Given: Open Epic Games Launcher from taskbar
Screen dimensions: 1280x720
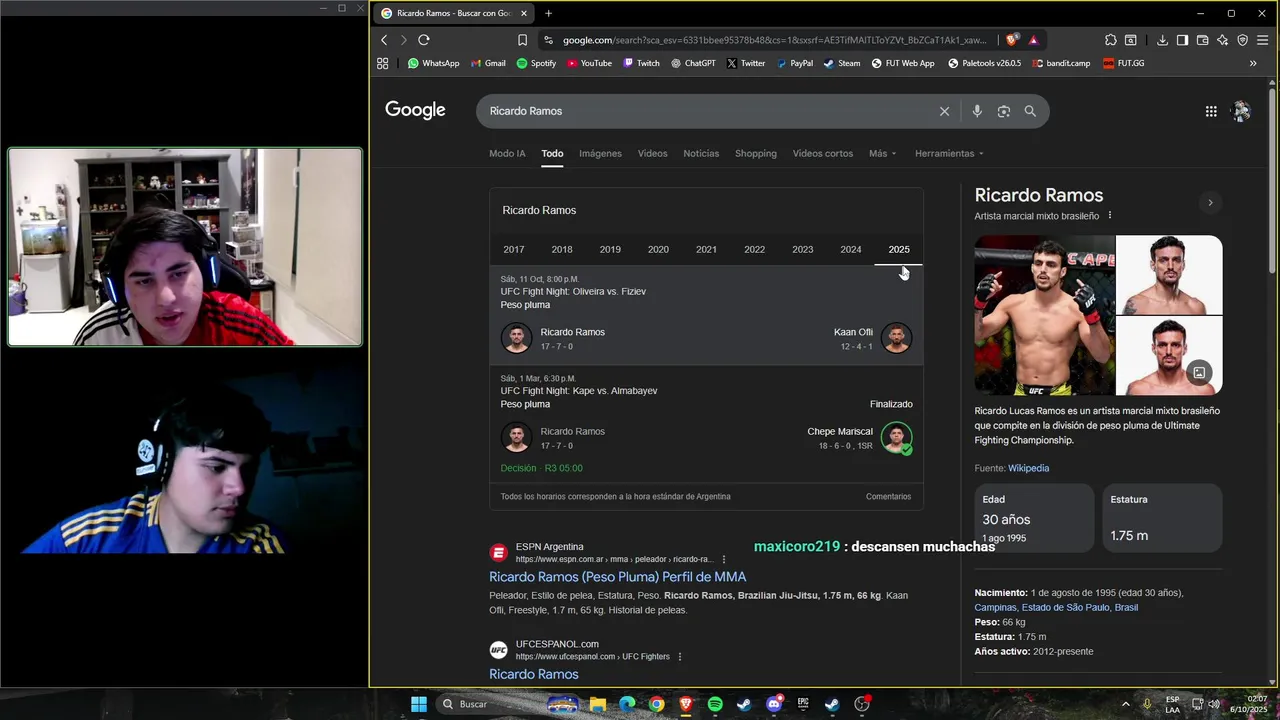Looking at the screenshot, I should click(803, 704).
